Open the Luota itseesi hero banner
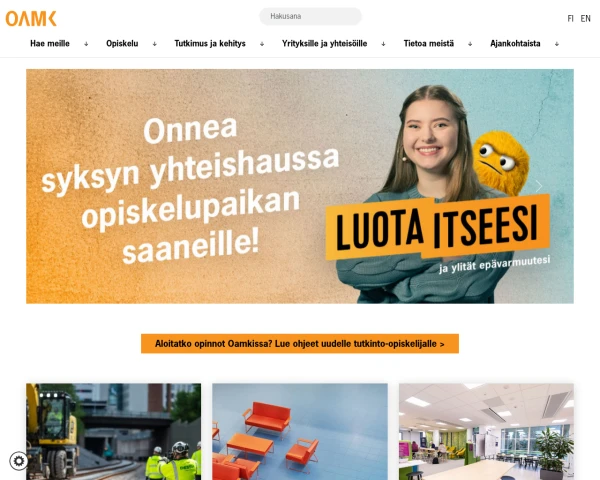The image size is (600, 480). [300, 186]
